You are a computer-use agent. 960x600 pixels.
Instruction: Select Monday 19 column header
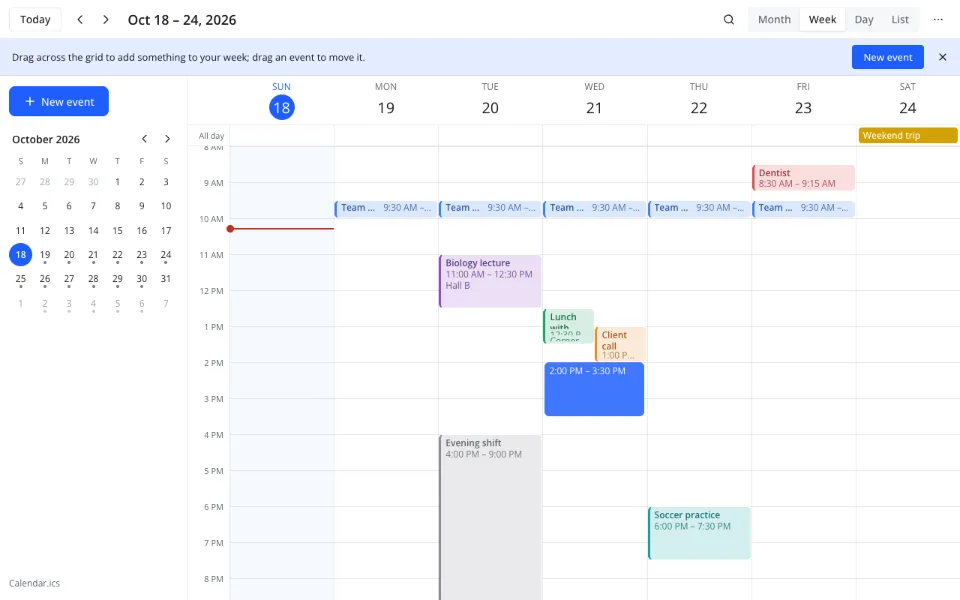click(386, 100)
